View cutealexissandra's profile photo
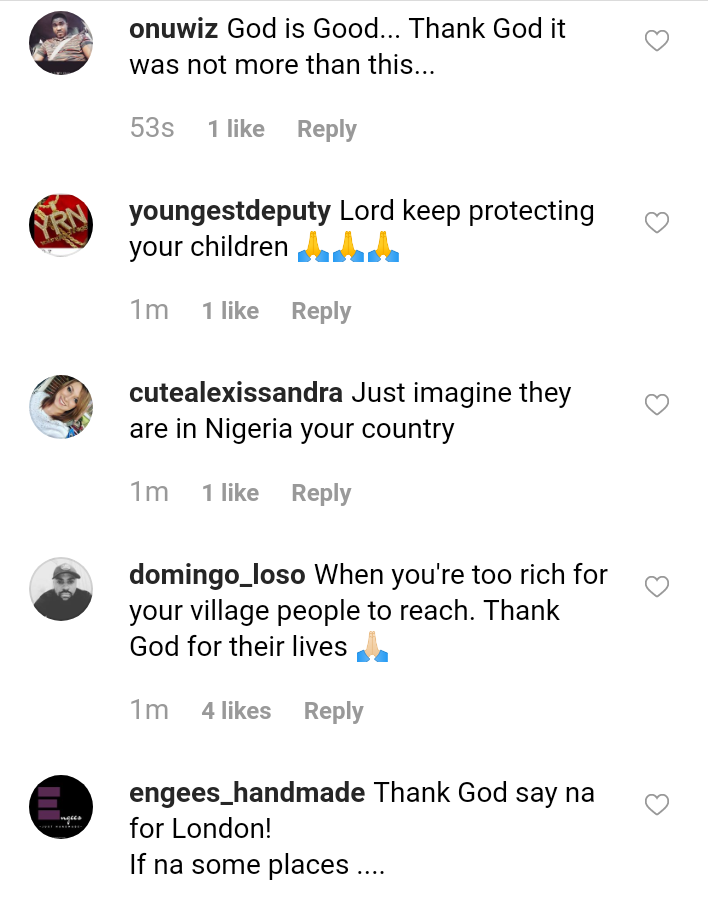The width and height of the screenshot is (708, 915). click(61, 407)
